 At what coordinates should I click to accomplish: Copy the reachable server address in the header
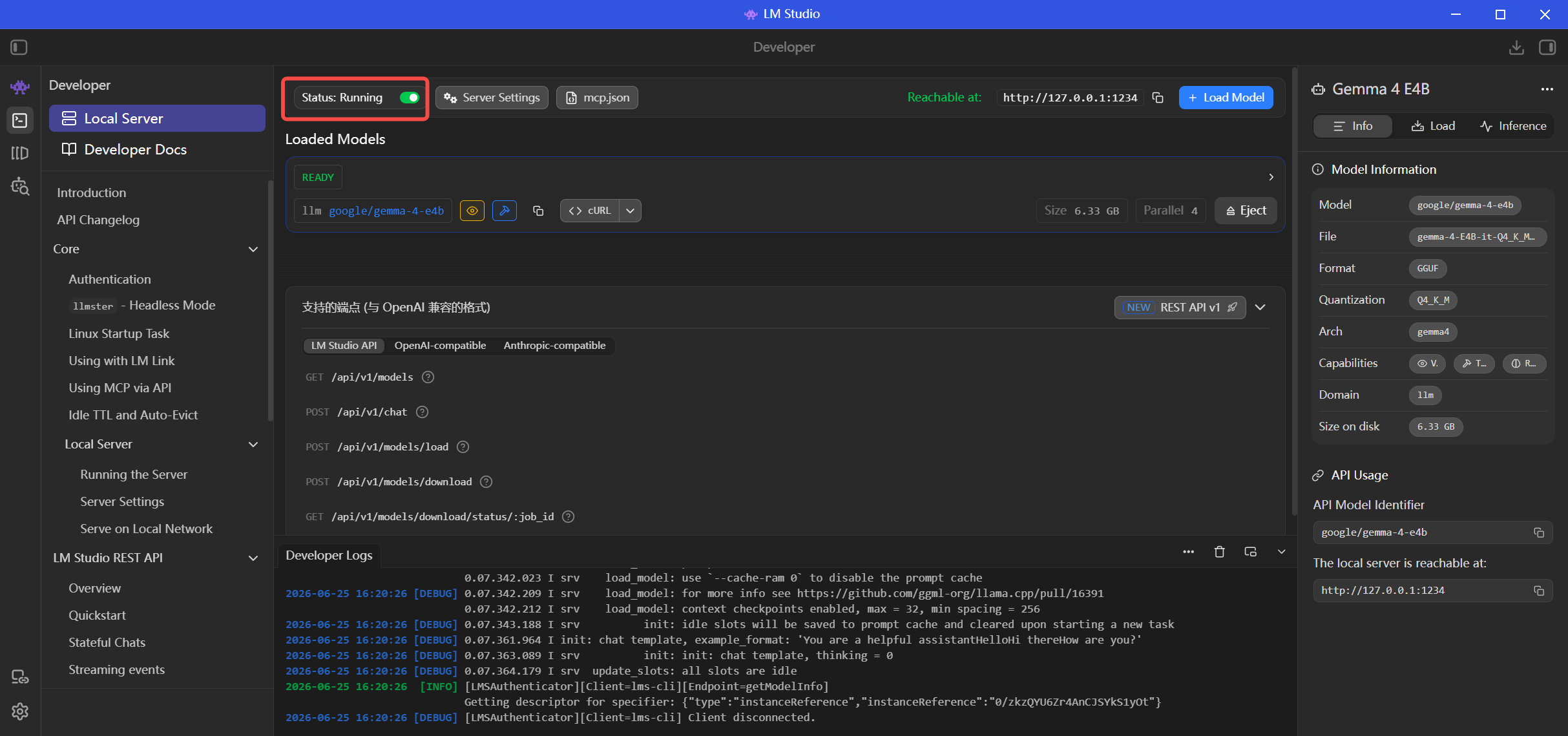[1158, 98]
